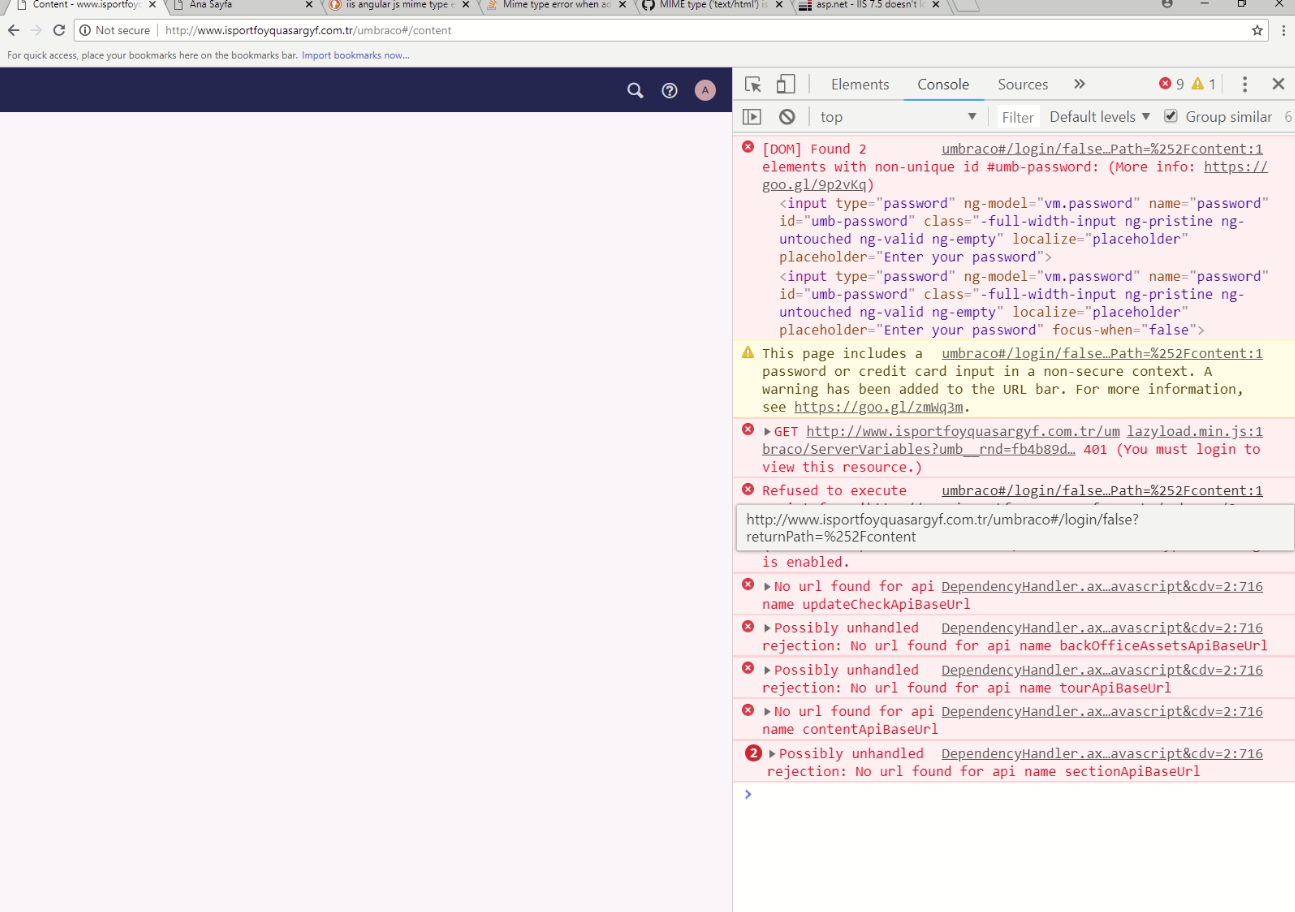Switch to the Sources tab
The height and width of the screenshot is (912, 1295).
click(x=1022, y=84)
